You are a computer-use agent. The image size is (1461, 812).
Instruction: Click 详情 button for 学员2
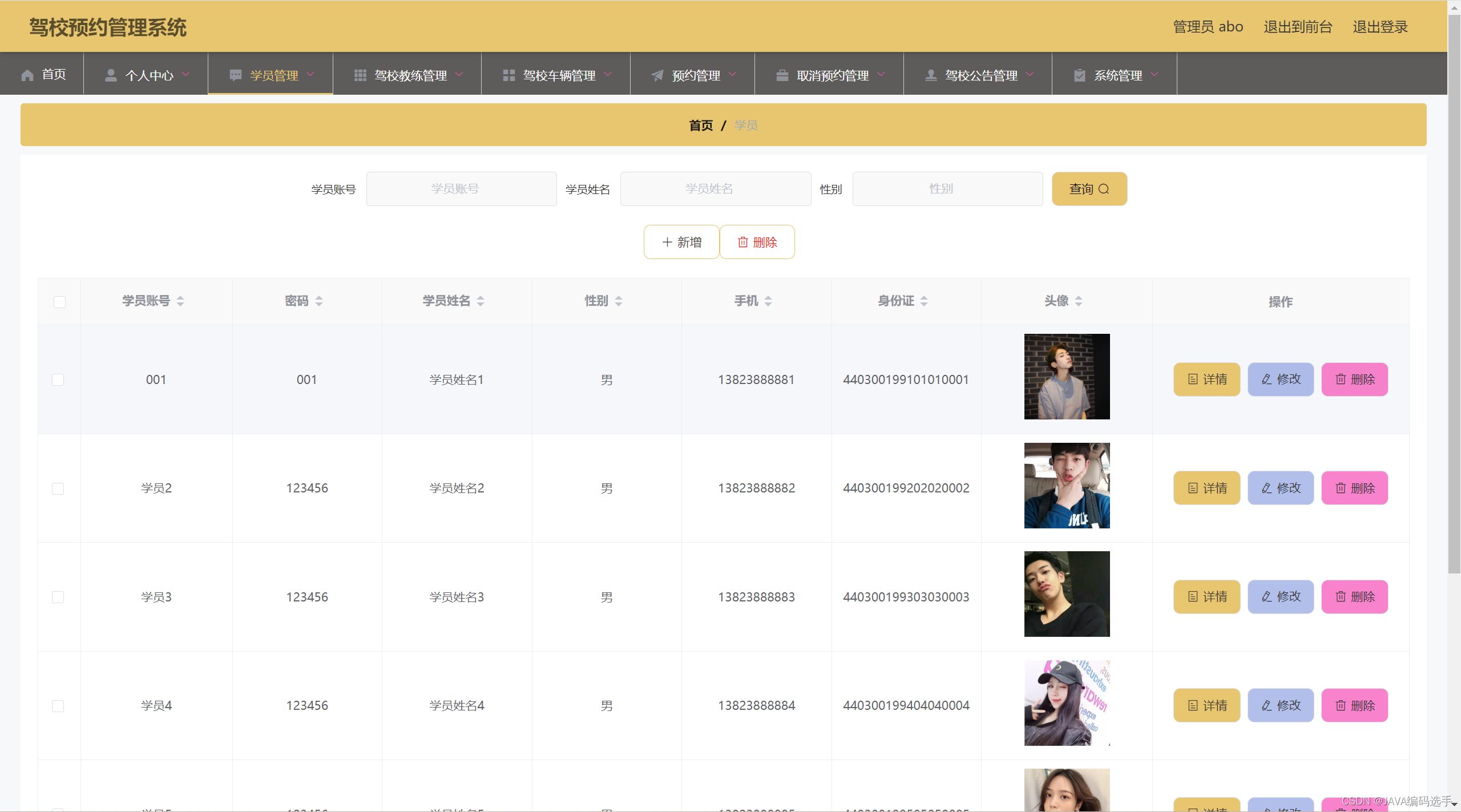point(1206,488)
